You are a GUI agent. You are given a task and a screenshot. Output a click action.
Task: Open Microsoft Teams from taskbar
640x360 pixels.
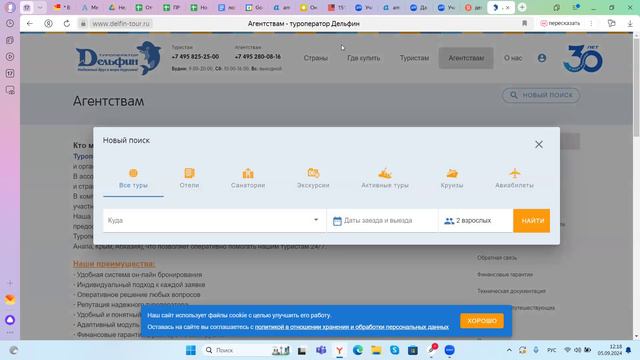[321, 350]
